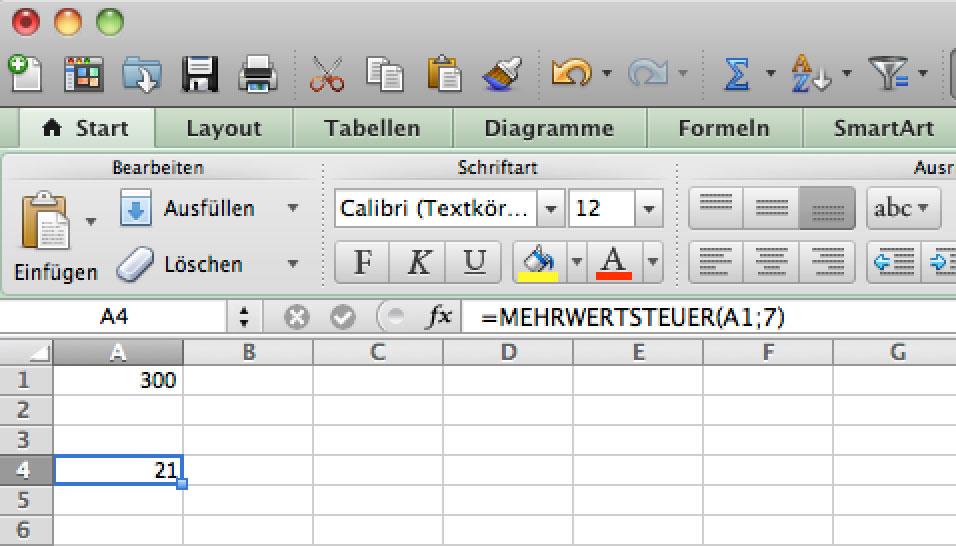Open the fill color dropdown arrow
The height and width of the screenshot is (546, 956).
[577, 263]
